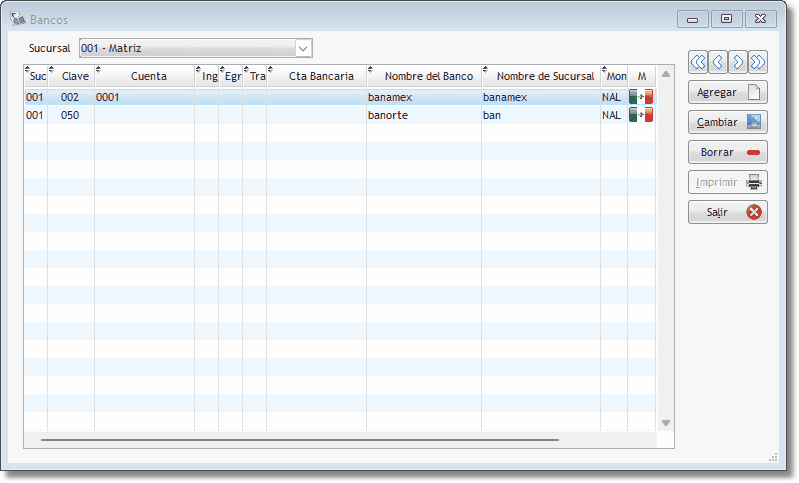Sort by the Mon column header
The height and width of the screenshot is (483, 799).
click(615, 76)
